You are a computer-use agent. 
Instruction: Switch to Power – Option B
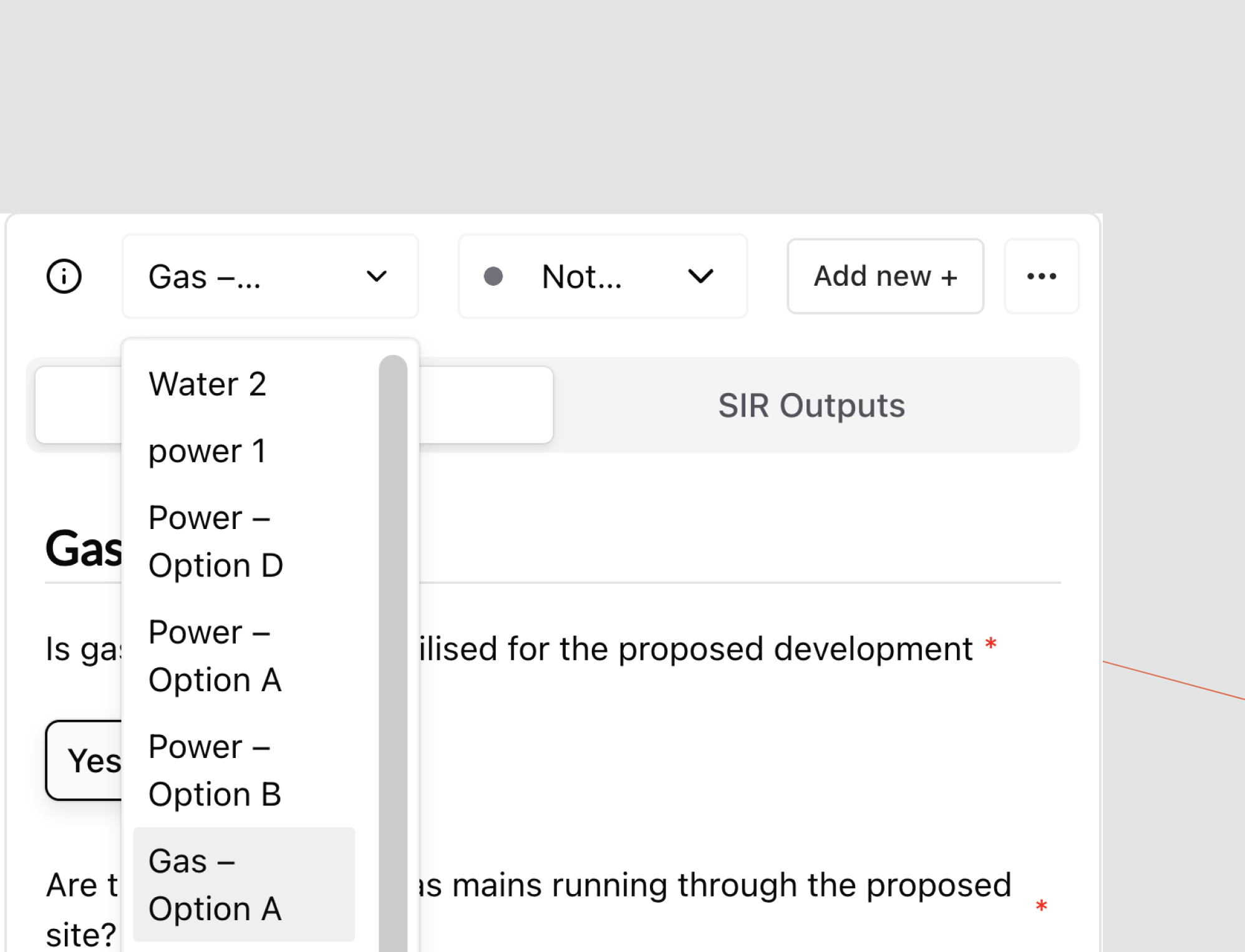(215, 770)
